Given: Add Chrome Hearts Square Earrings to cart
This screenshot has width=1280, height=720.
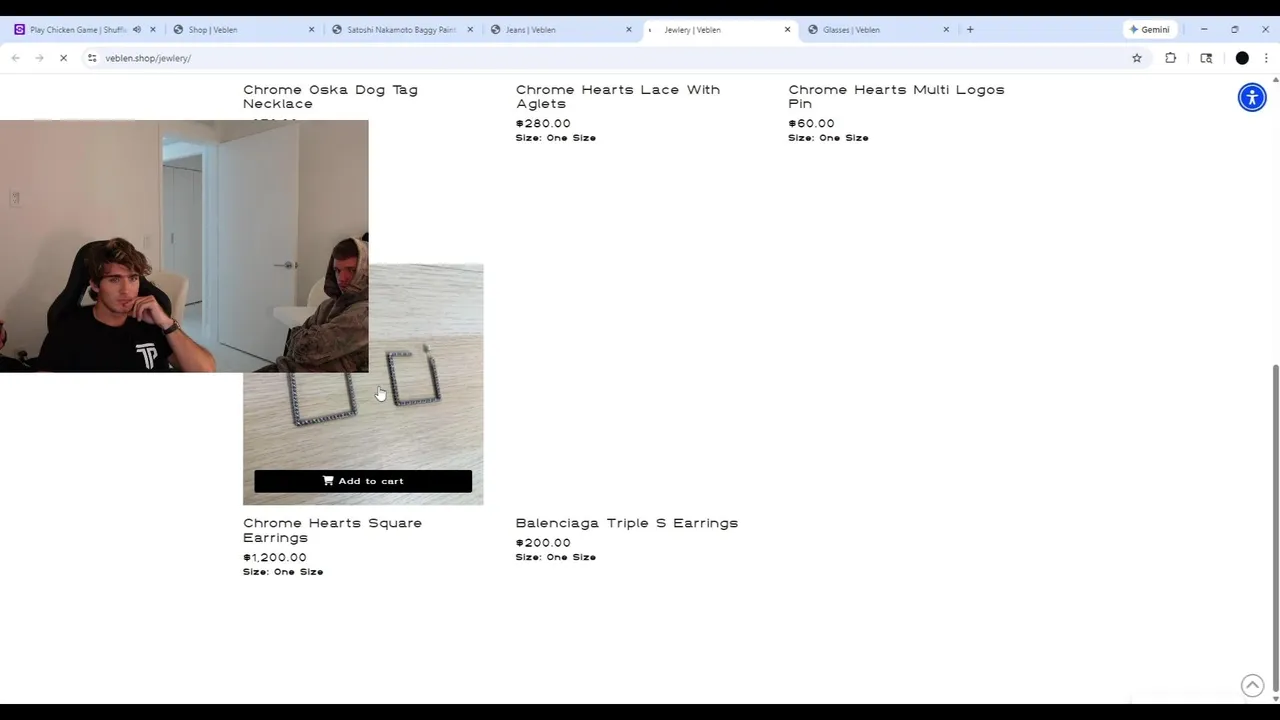Looking at the screenshot, I should point(363,481).
